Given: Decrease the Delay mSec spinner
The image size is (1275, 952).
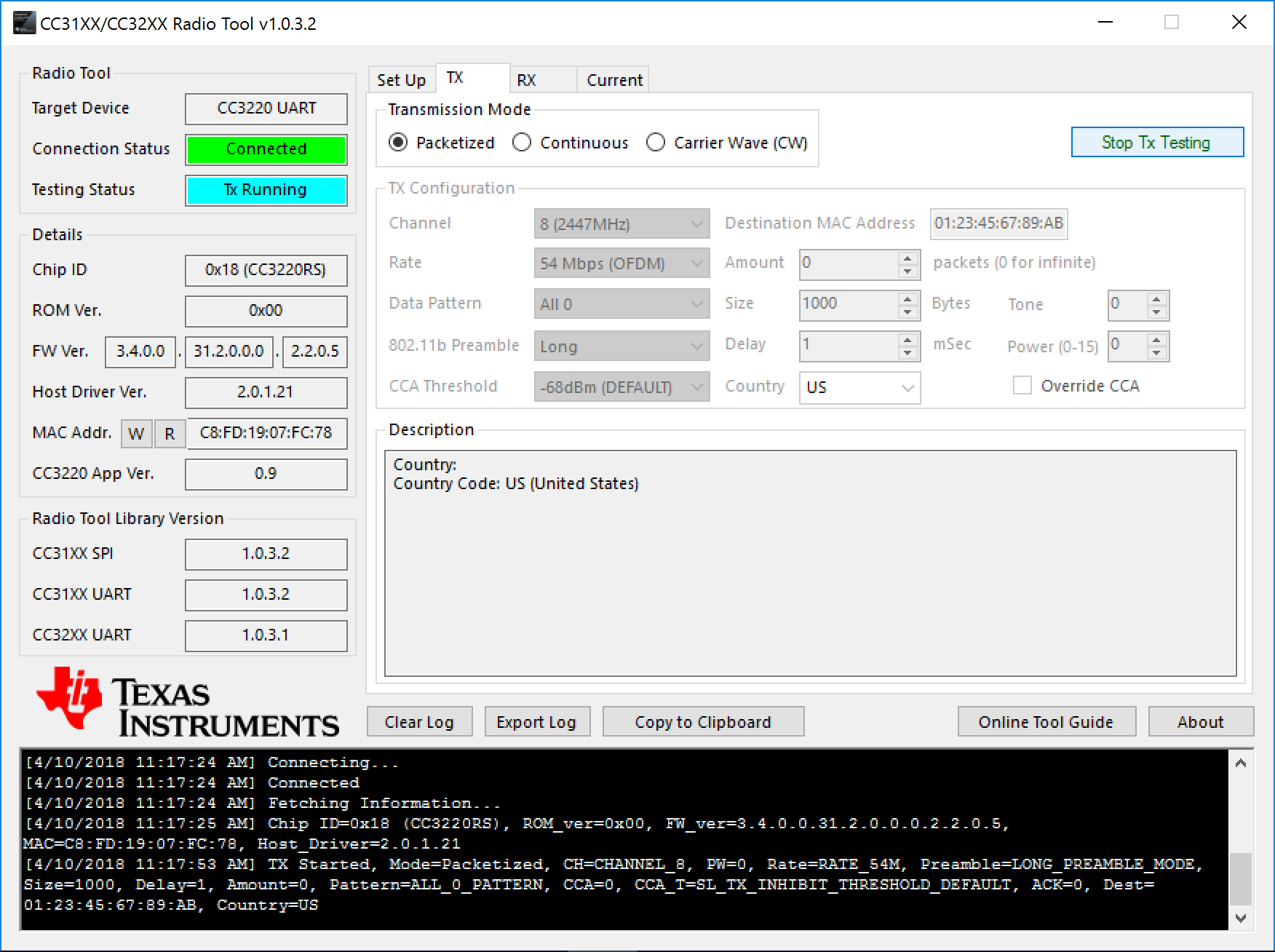Looking at the screenshot, I should (907, 353).
